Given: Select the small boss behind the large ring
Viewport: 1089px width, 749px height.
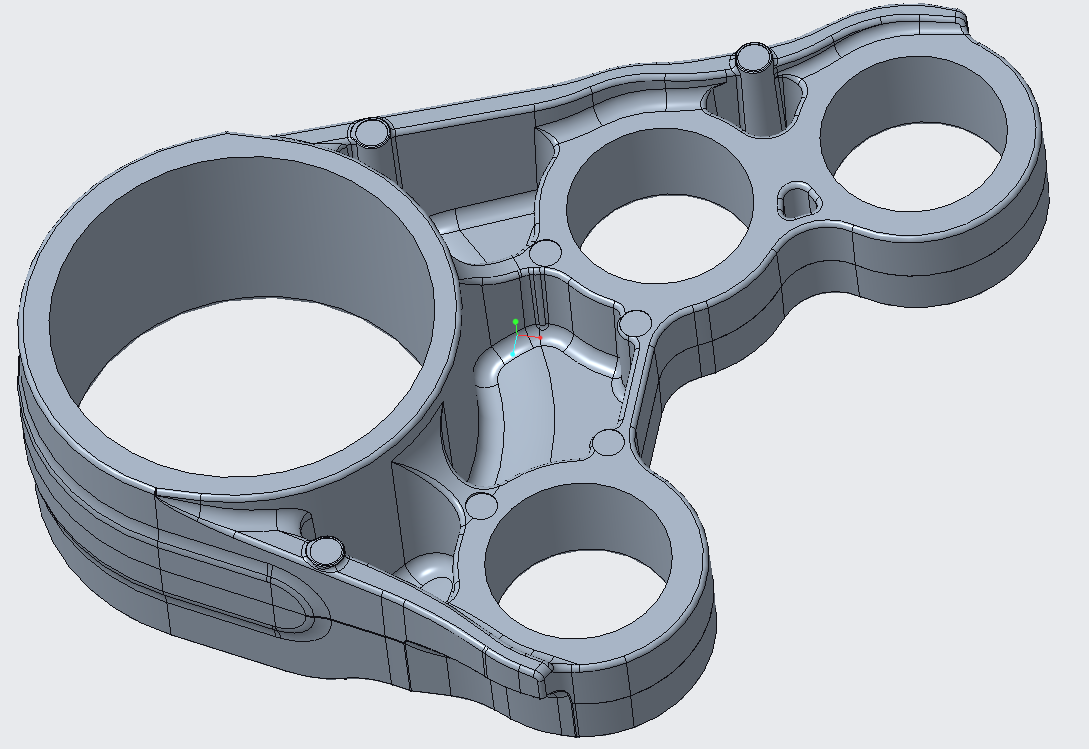Looking at the screenshot, I should (x=371, y=132).
